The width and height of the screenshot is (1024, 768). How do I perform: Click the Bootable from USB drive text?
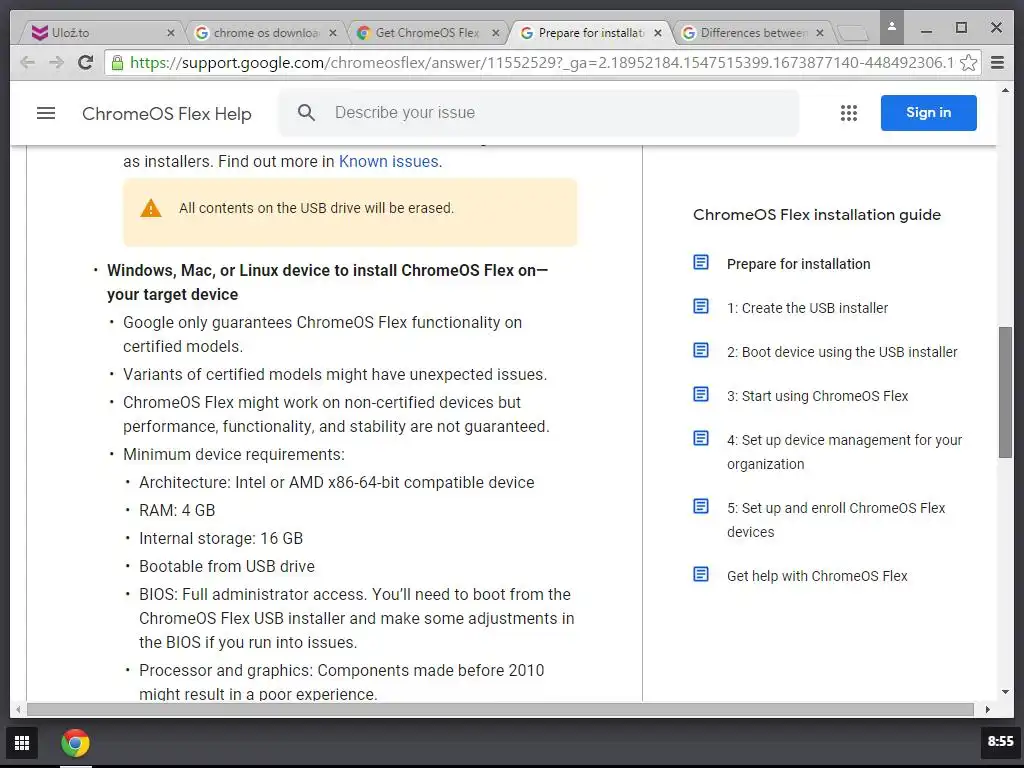click(227, 566)
